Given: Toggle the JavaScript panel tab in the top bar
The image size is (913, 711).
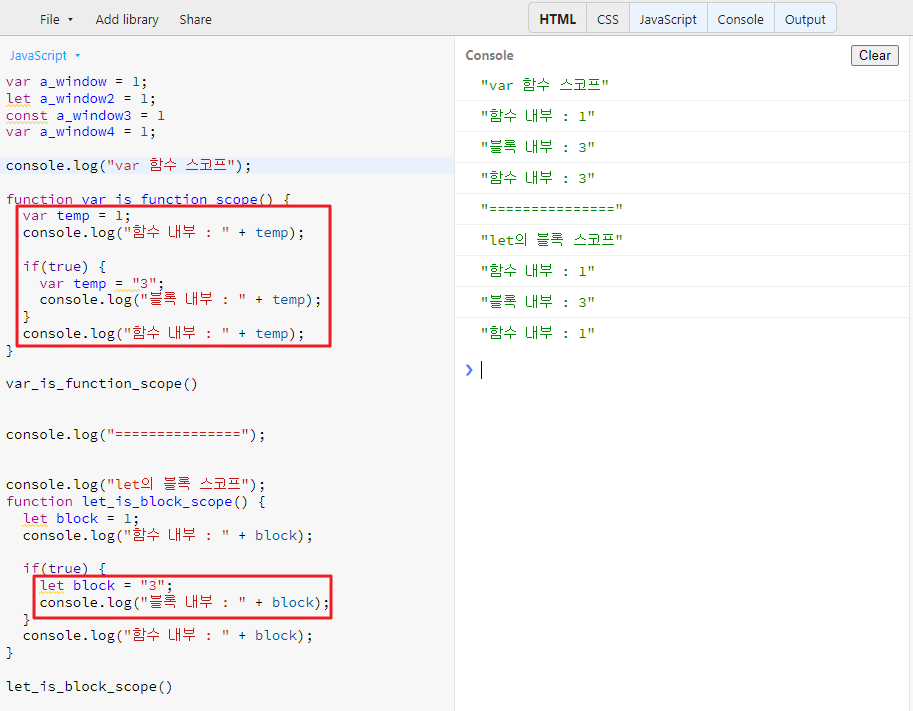Looking at the screenshot, I should click(x=668, y=19).
